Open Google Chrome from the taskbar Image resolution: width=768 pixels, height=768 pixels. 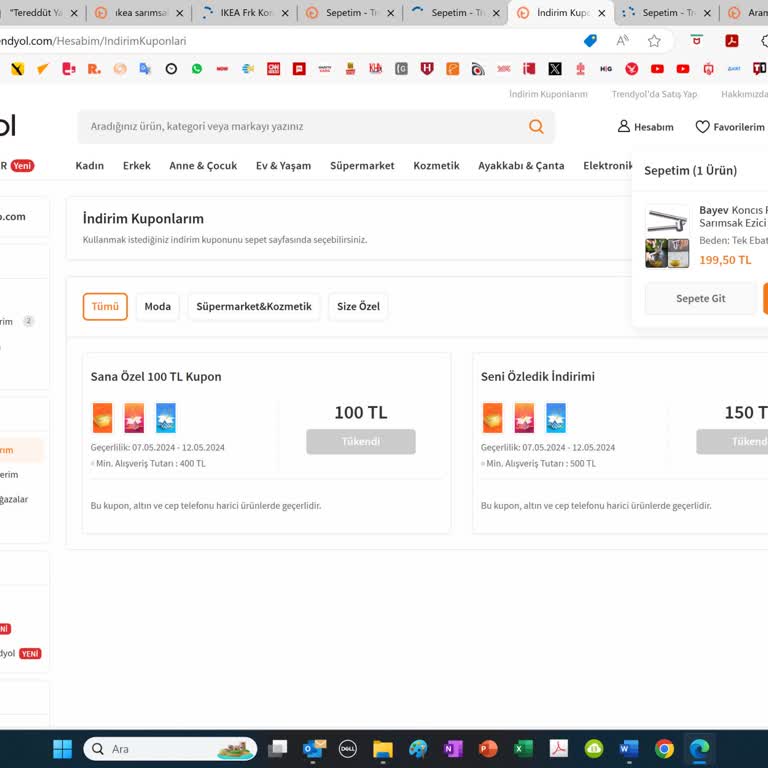tap(664, 748)
